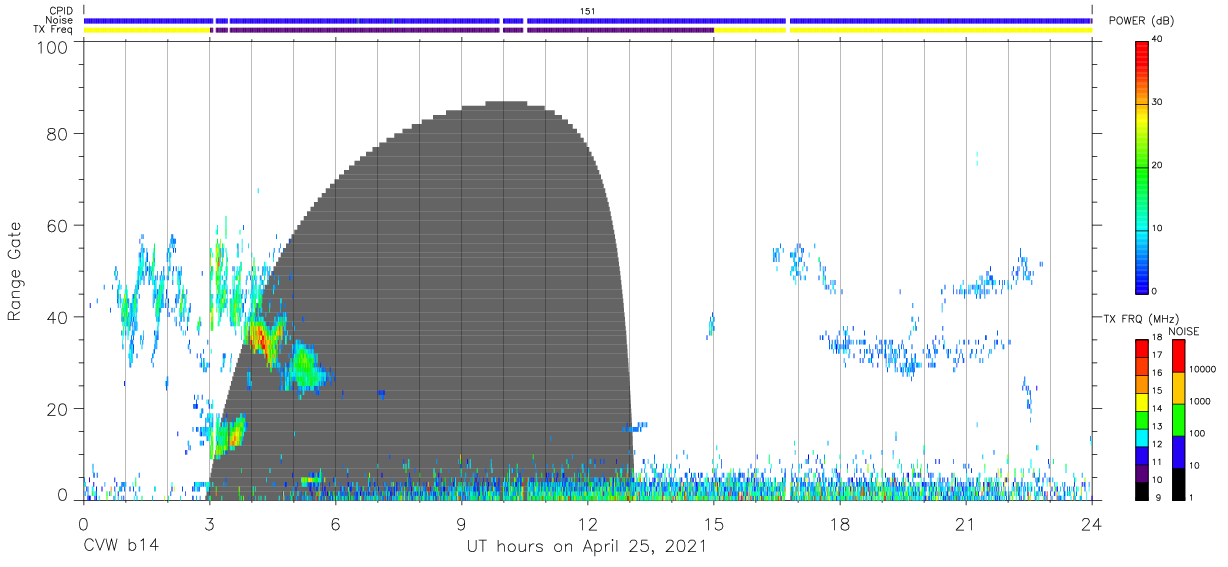Click the red high-power echo near 4 UT
The height and width of the screenshot is (567, 1228).
point(262,339)
